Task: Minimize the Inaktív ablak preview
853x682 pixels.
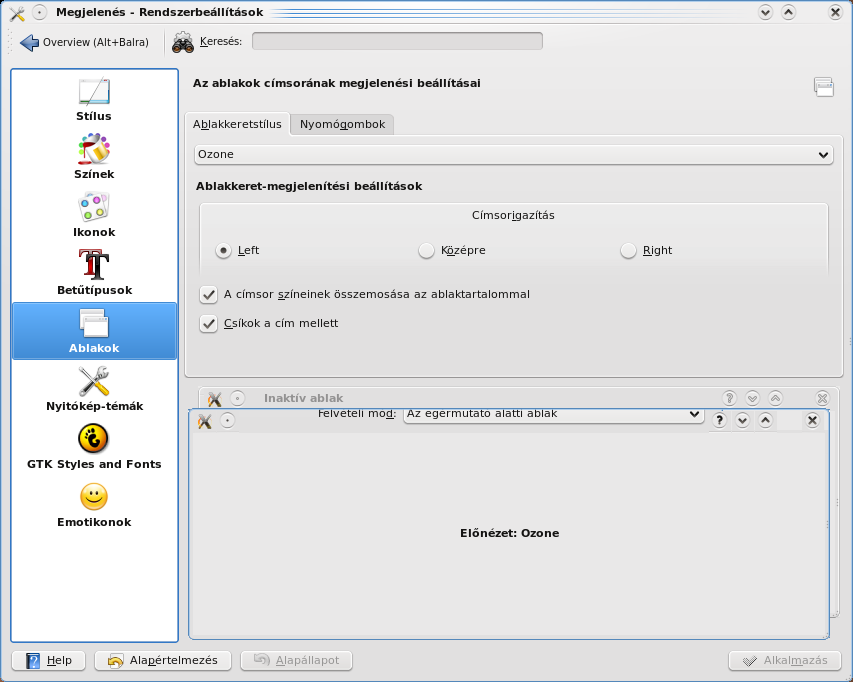Action: tap(752, 398)
